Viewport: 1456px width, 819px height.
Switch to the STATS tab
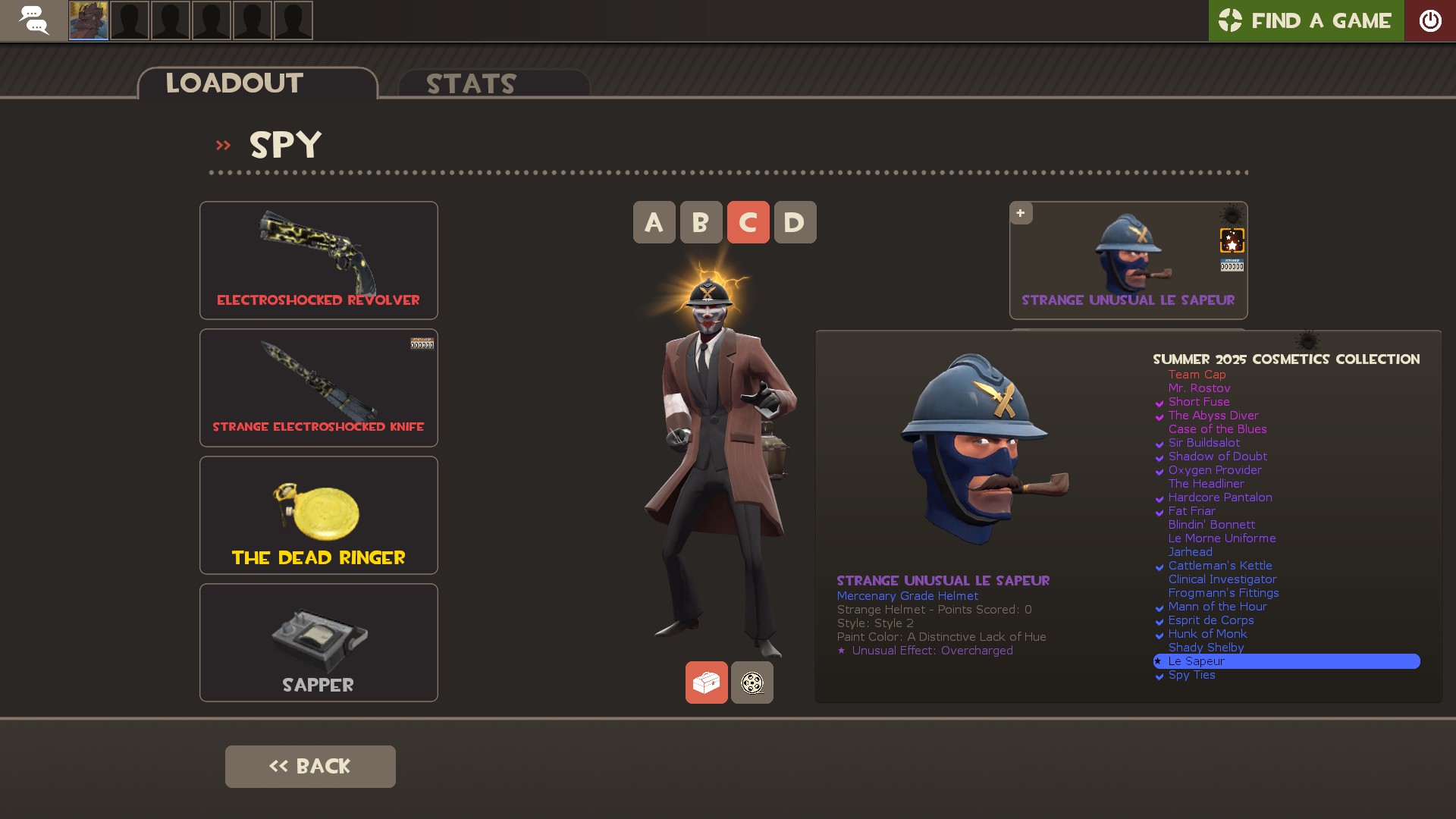(x=494, y=83)
